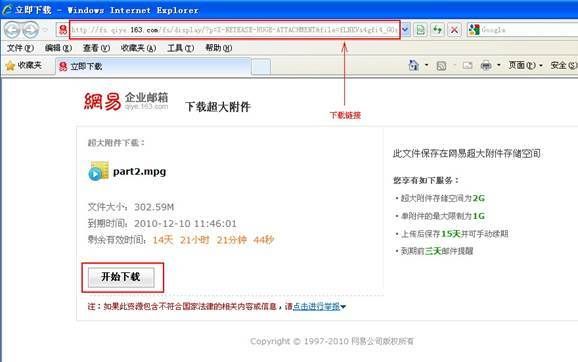Click the Print icon
The height and width of the screenshot is (362, 578).
tap(486, 66)
